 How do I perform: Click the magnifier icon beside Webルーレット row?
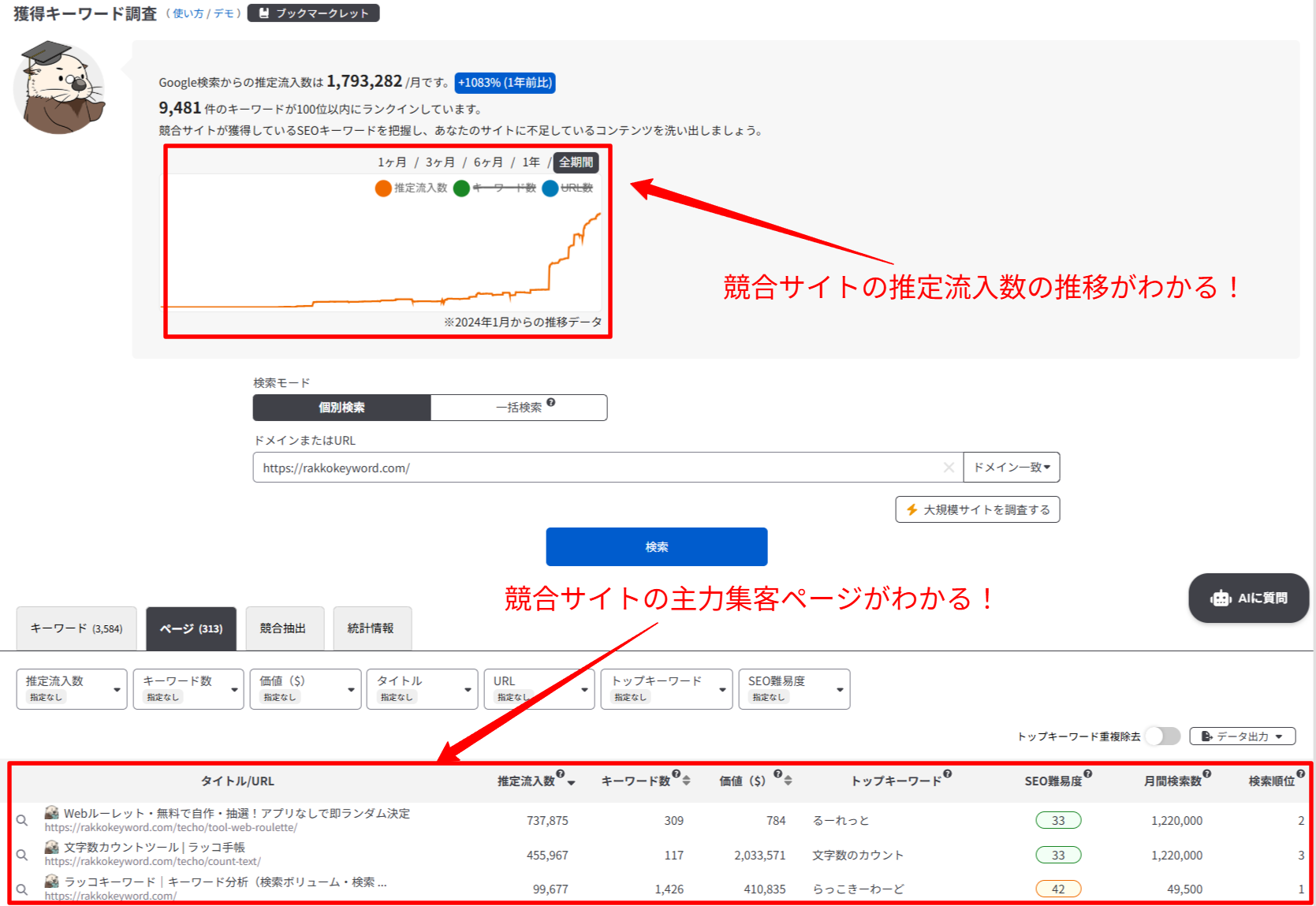pos(22,821)
